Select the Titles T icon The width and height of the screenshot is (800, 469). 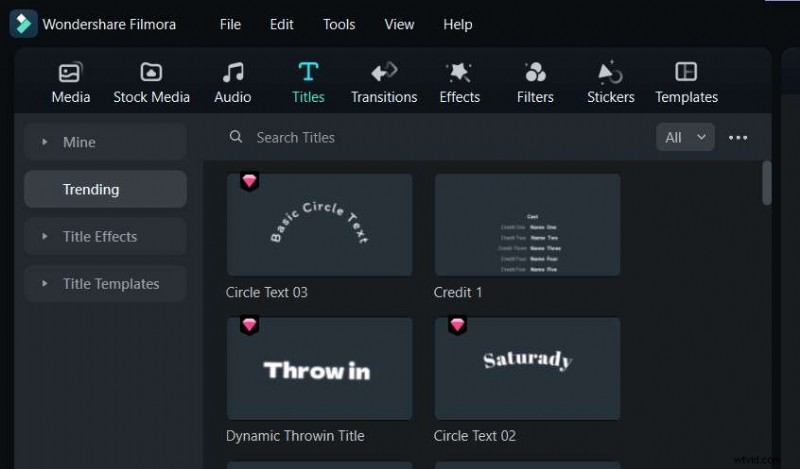308,72
